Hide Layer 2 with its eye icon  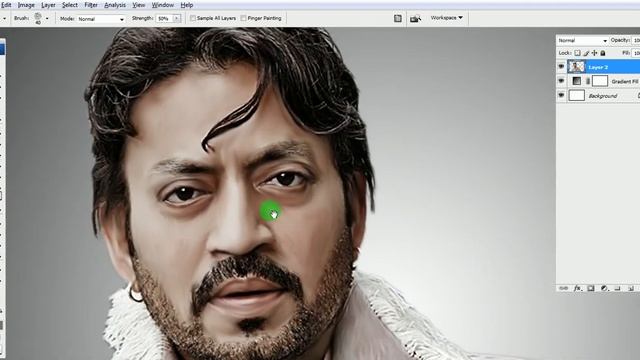pyautogui.click(x=561, y=67)
